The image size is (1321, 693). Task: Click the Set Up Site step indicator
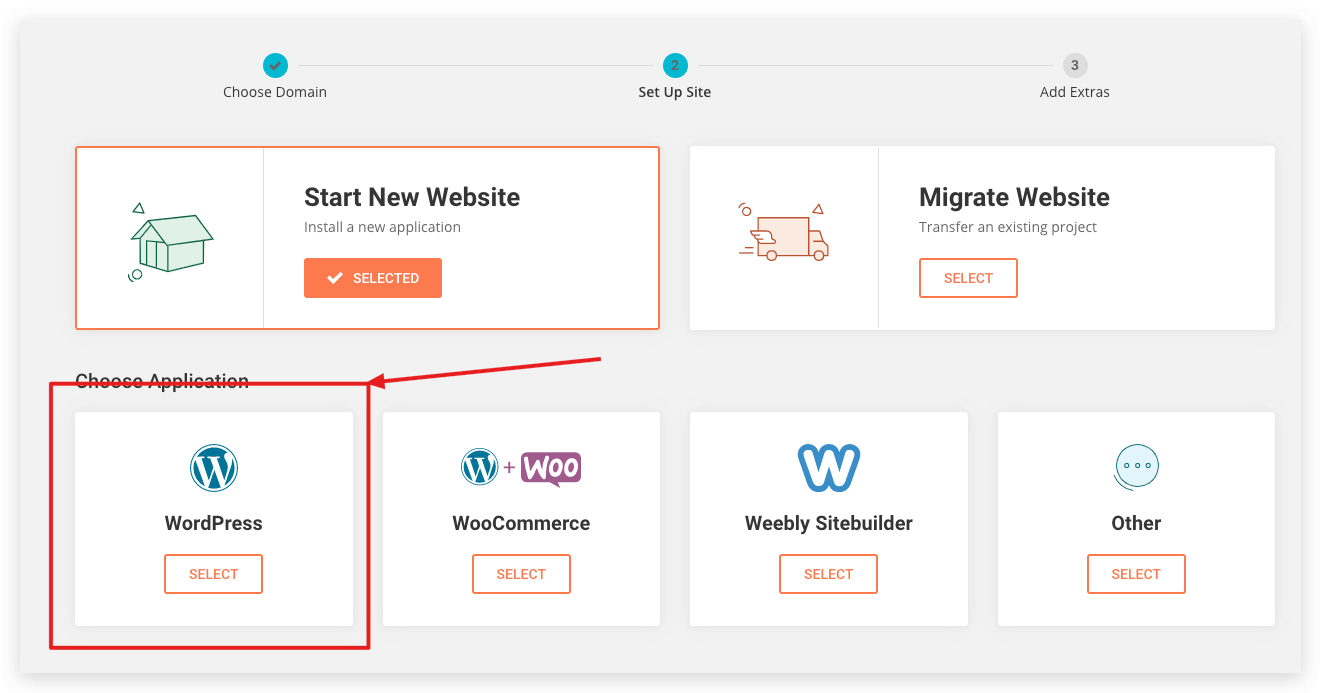click(x=674, y=65)
